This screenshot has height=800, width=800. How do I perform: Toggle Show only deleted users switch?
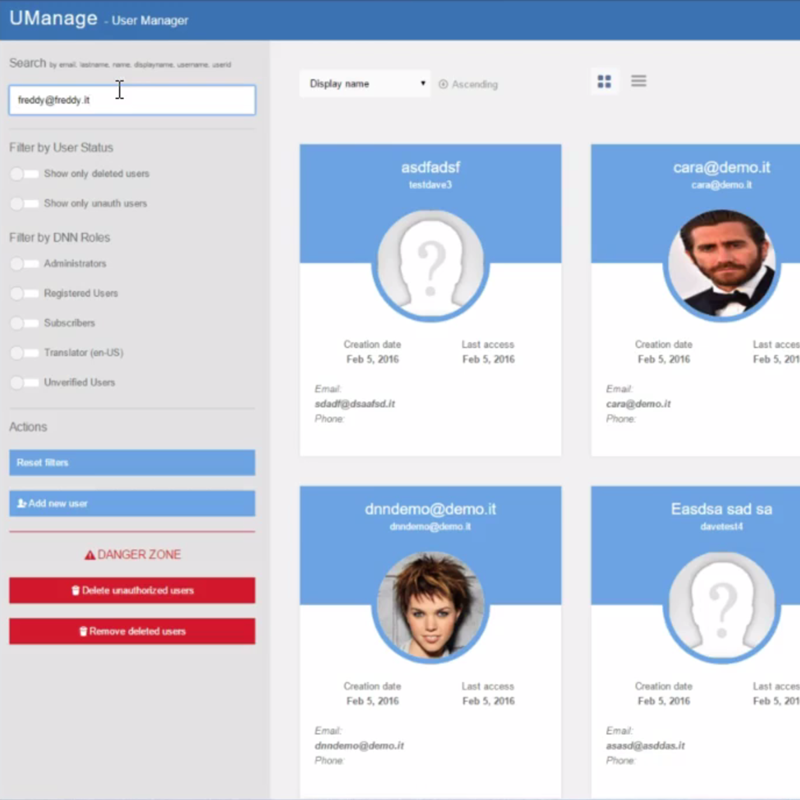tap(24, 174)
